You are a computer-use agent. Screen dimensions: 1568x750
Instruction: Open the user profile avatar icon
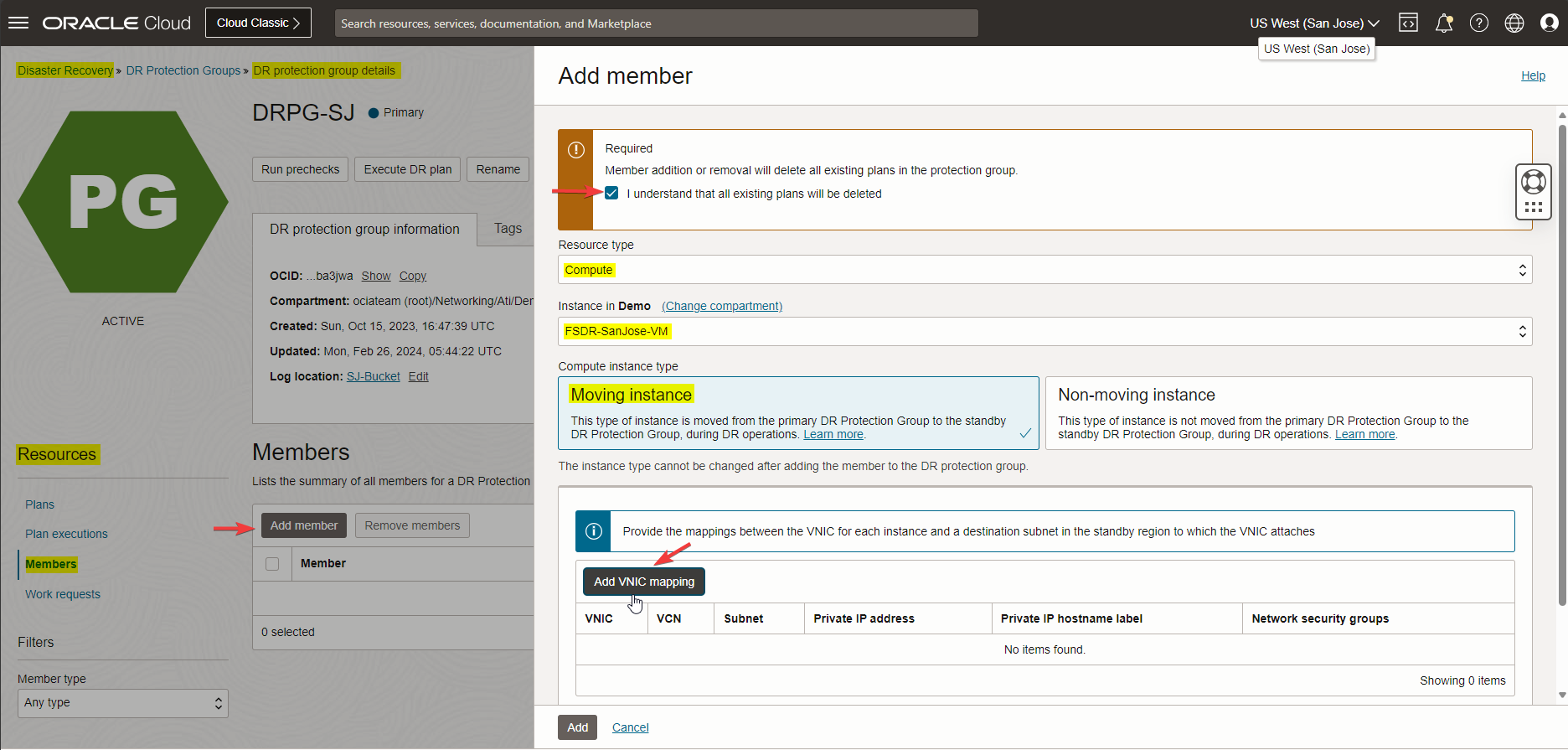pos(1549,23)
